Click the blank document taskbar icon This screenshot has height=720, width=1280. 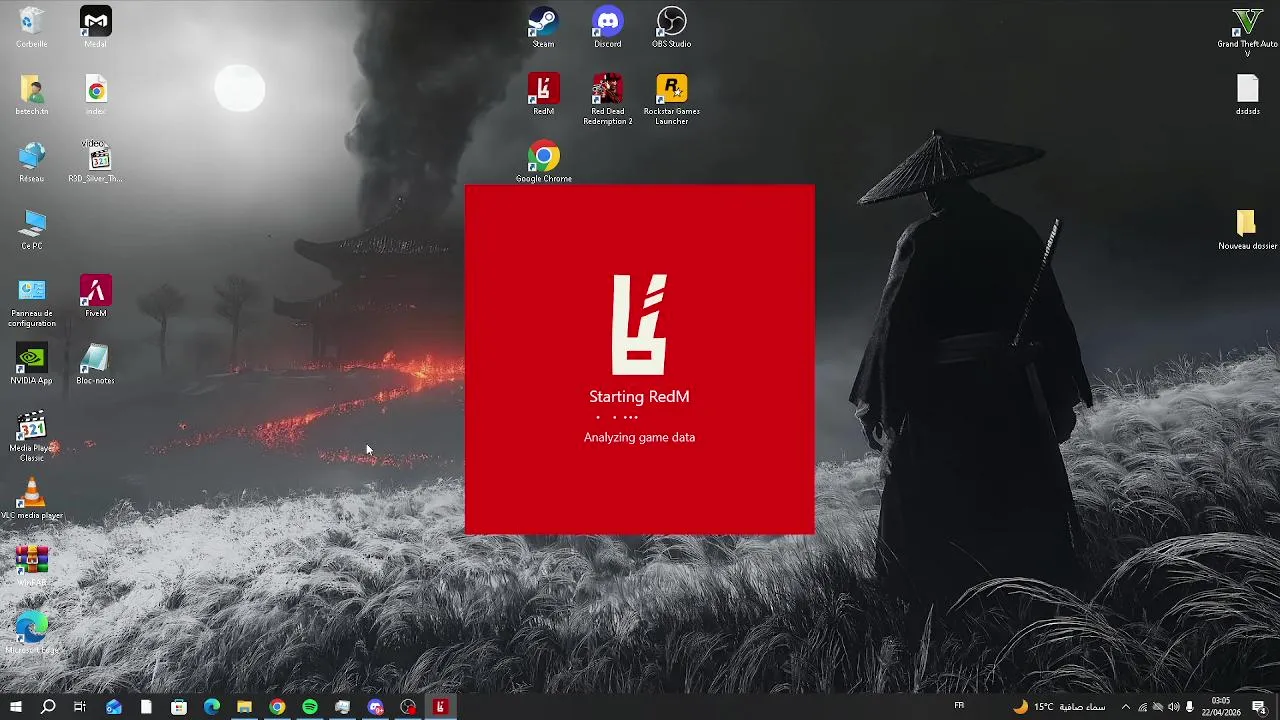click(x=146, y=707)
